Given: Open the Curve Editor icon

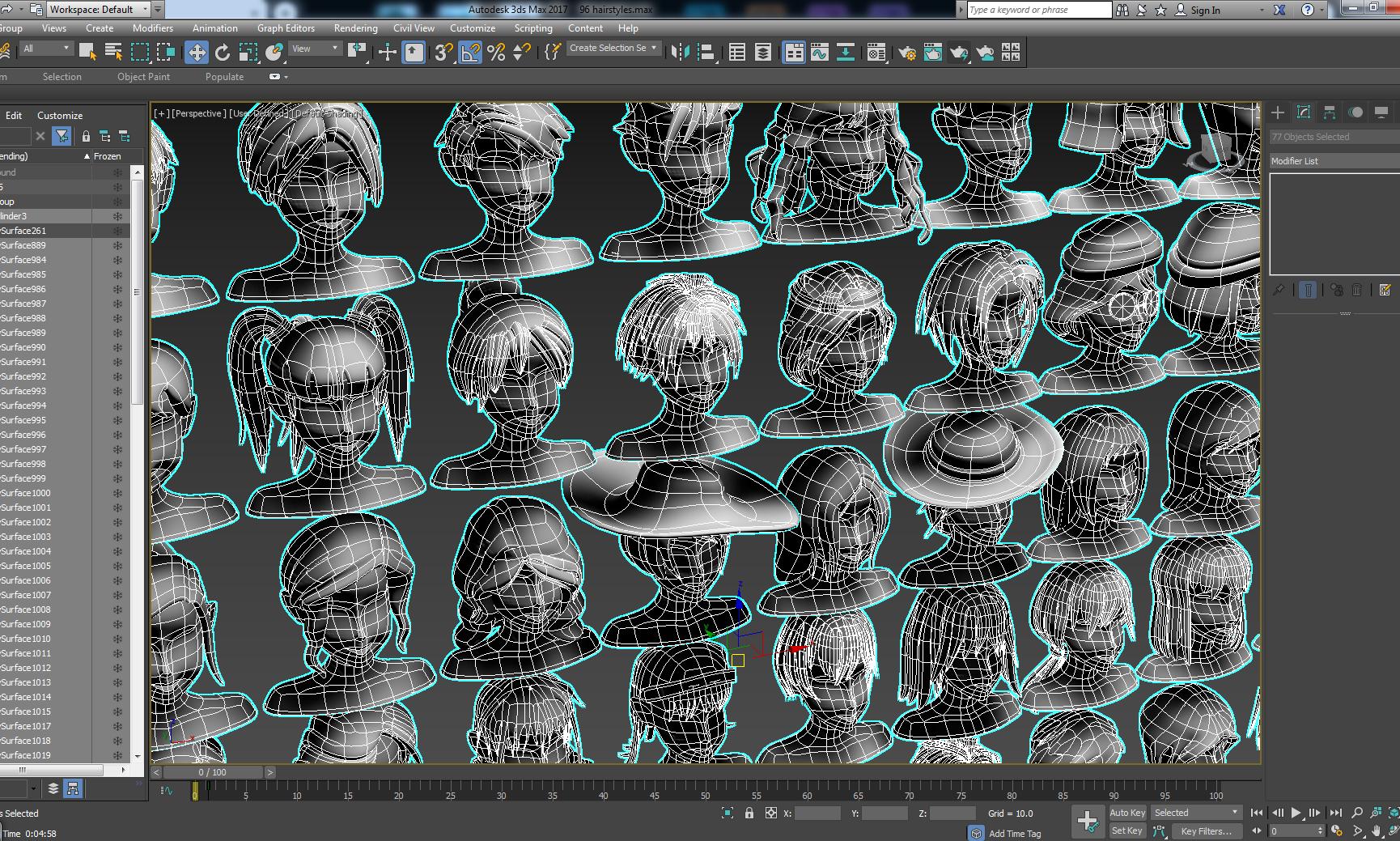Looking at the screenshot, I should (819, 53).
